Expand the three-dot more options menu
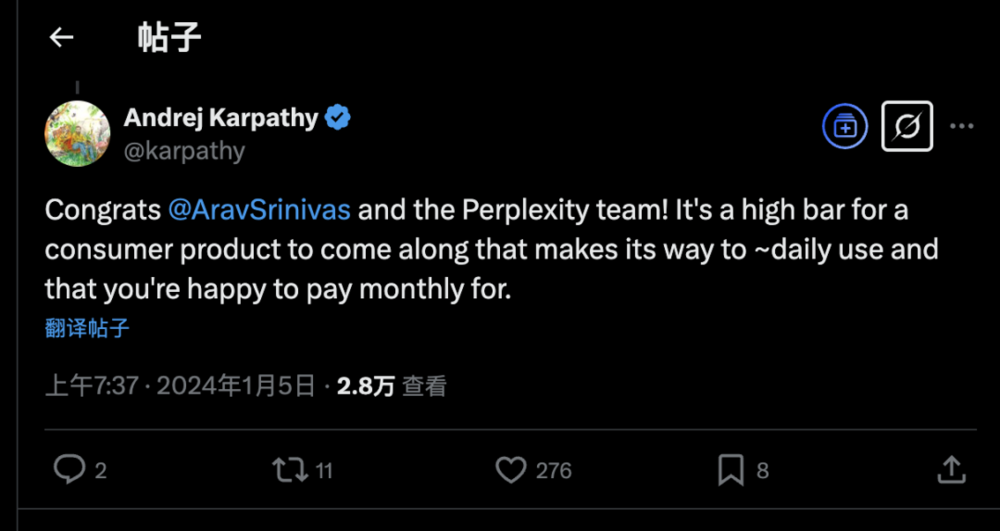1000x531 pixels. 961,127
